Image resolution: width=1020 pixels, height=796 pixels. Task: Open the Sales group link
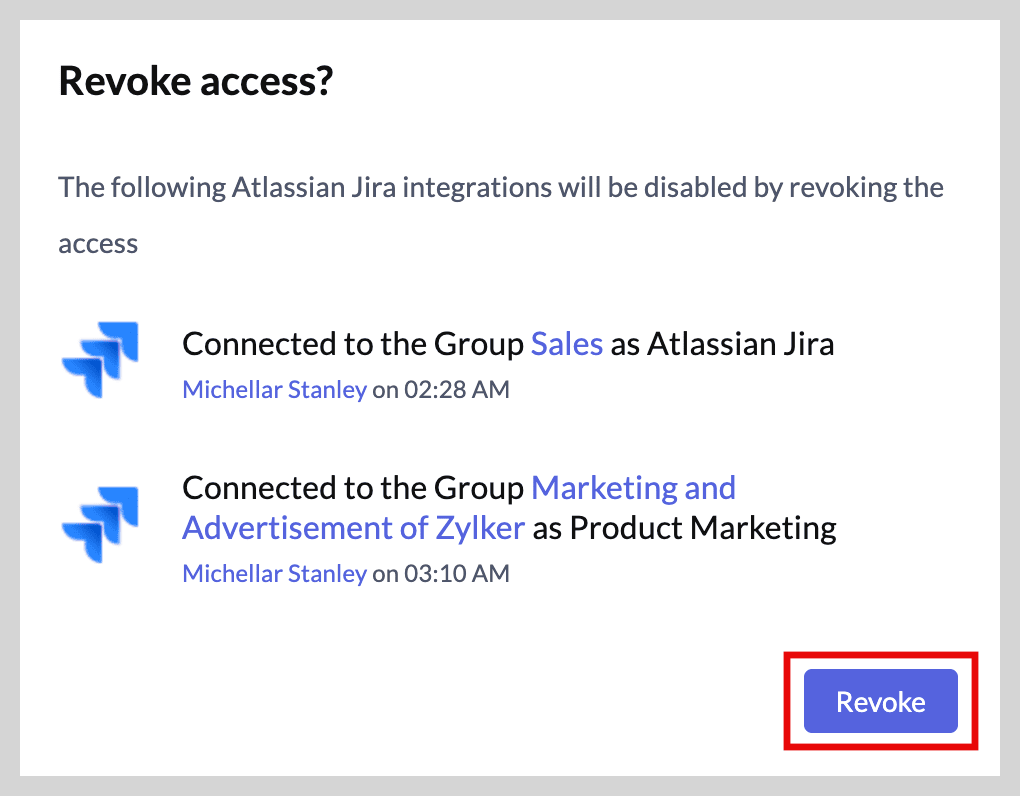(x=566, y=345)
